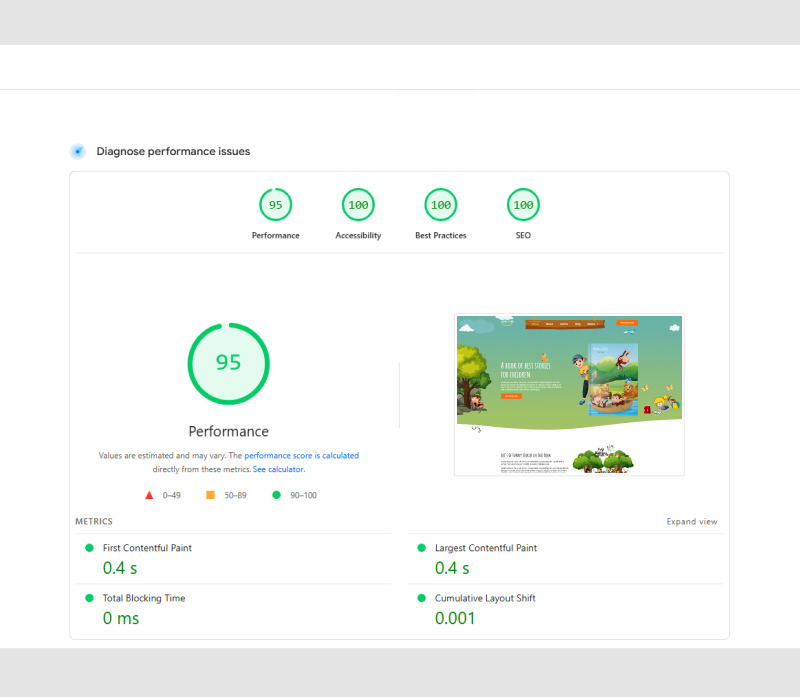800x697 pixels.
Task: Select the Best Practices score circle
Action: tap(440, 204)
